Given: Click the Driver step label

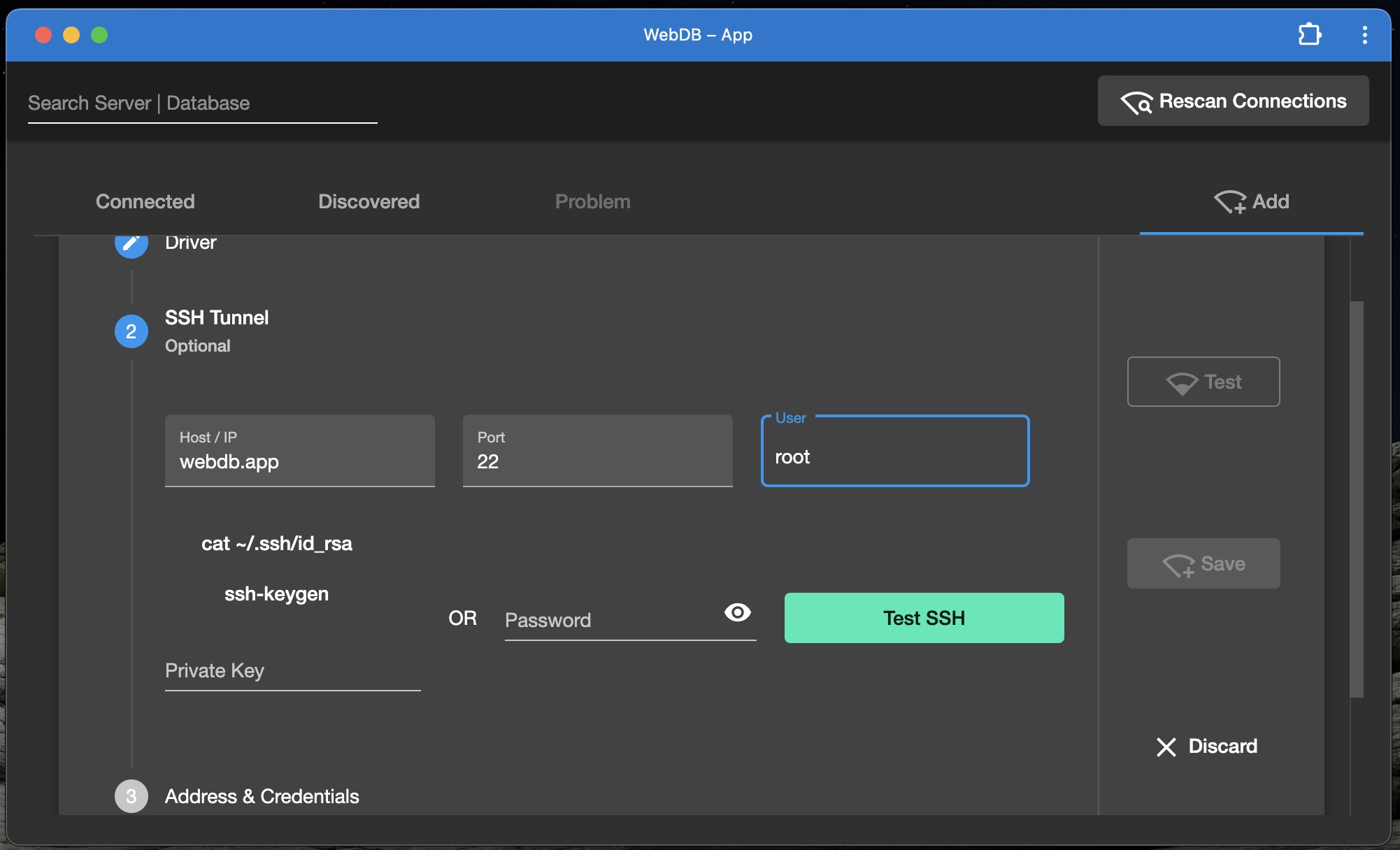Looking at the screenshot, I should coord(190,243).
